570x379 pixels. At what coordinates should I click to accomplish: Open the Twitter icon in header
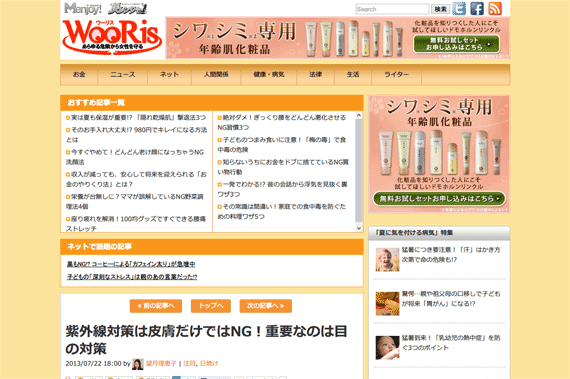coord(459,8)
